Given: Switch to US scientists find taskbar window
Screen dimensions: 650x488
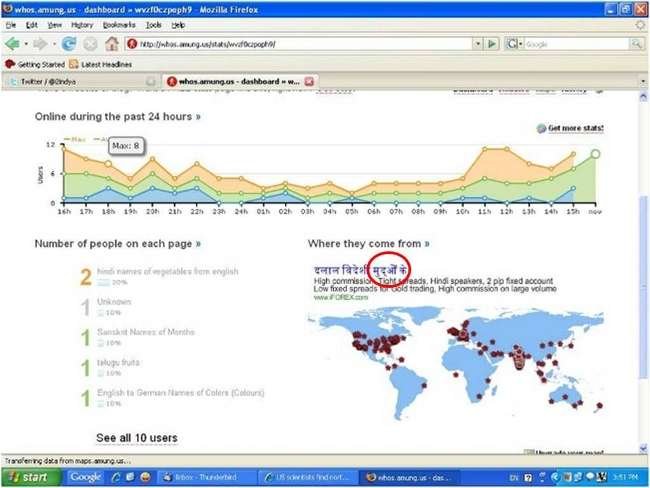Looking at the screenshot, I should (307, 477).
